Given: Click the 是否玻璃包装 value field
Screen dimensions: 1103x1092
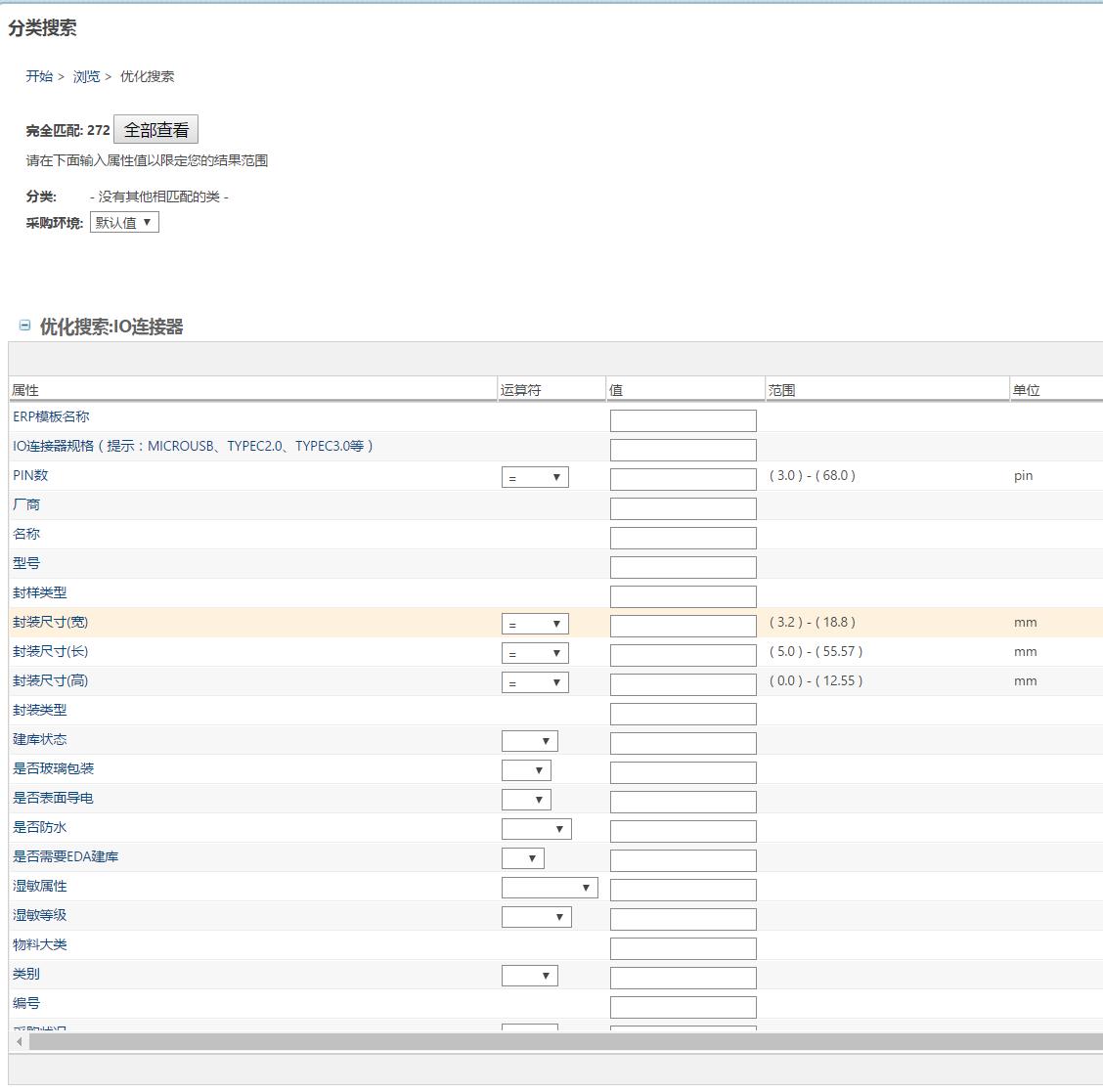Looking at the screenshot, I should pyautogui.click(x=684, y=772).
